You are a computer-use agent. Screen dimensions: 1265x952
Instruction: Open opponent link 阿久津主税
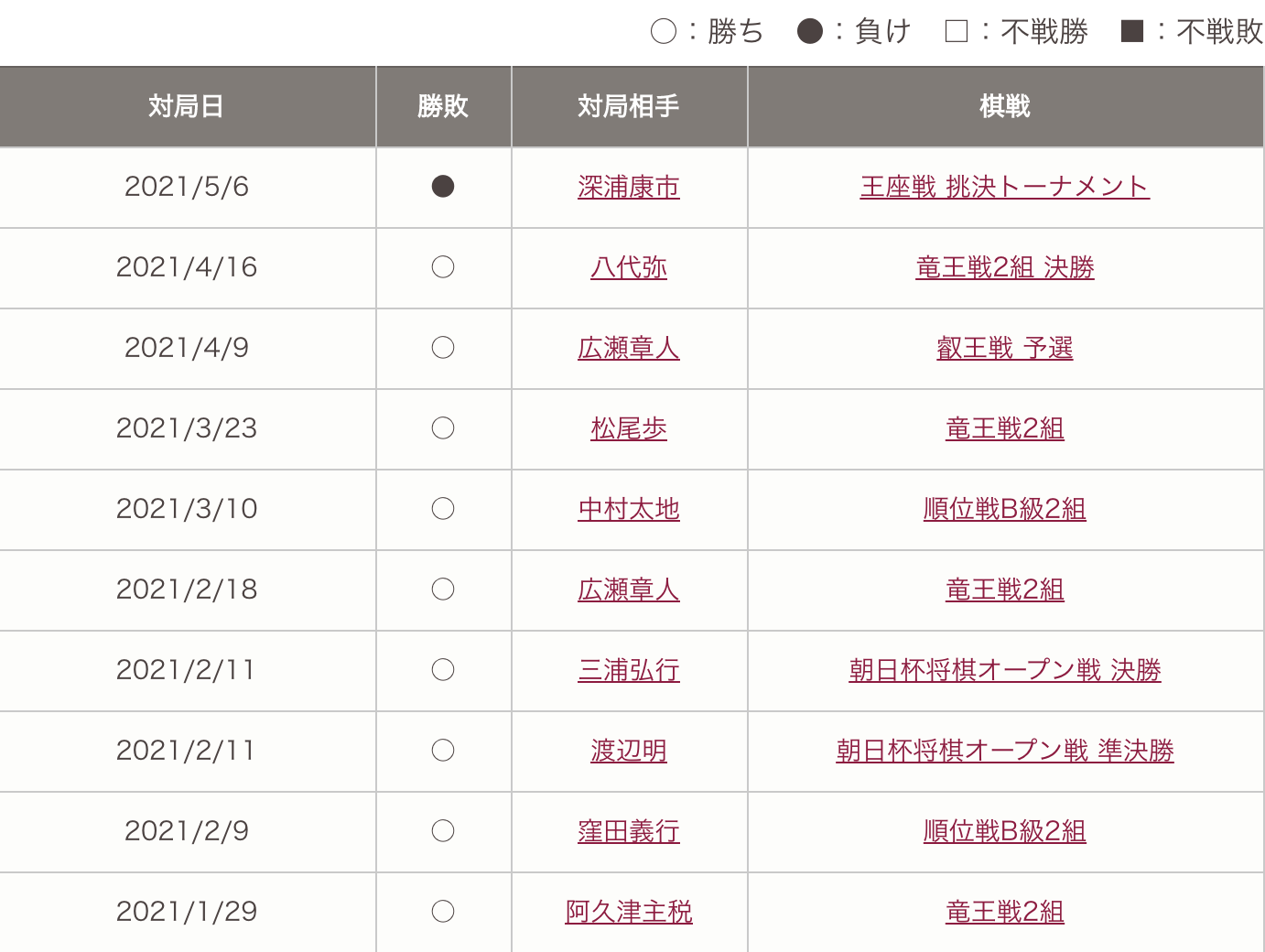(x=629, y=913)
